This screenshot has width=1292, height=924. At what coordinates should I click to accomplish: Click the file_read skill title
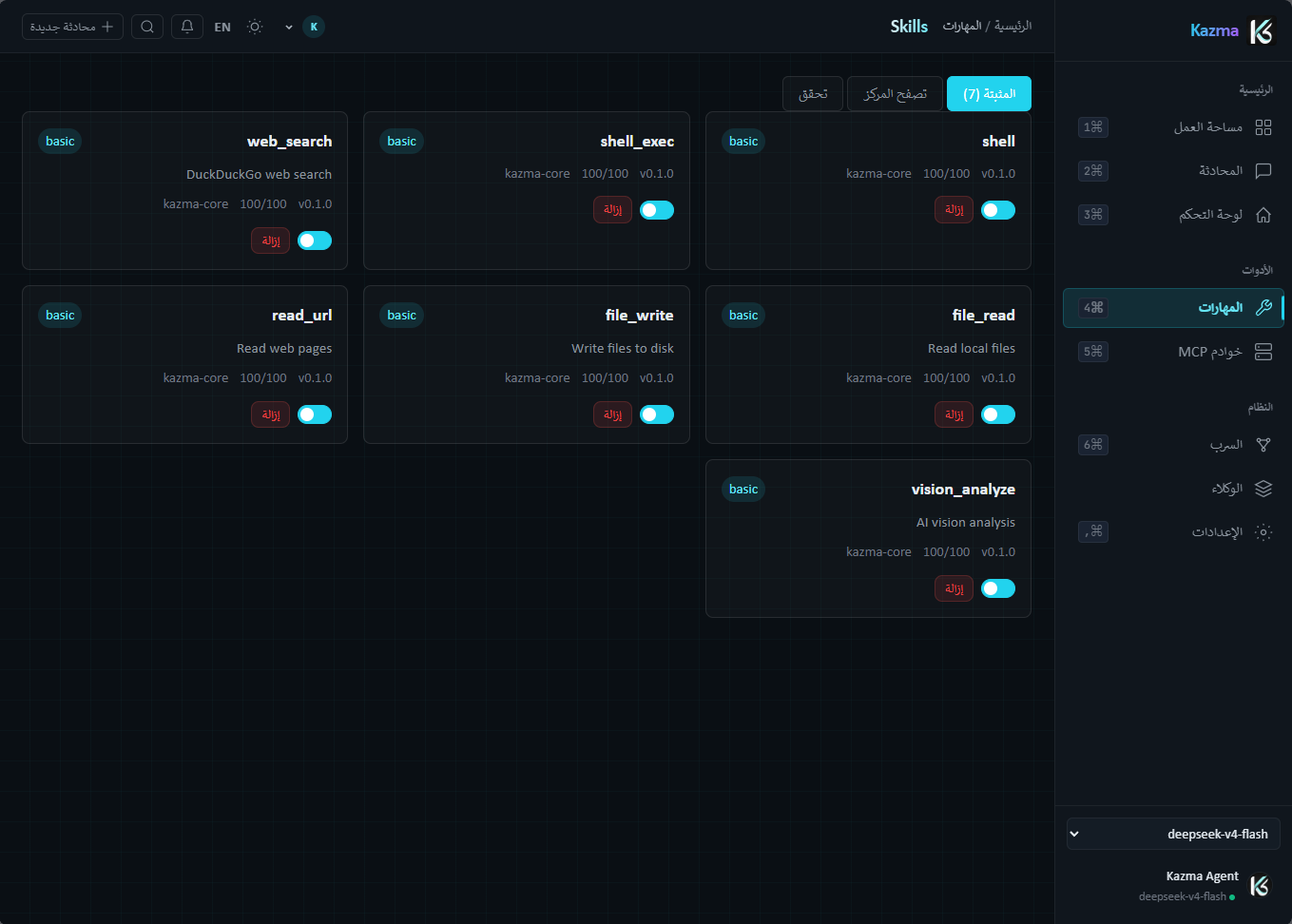pos(984,316)
